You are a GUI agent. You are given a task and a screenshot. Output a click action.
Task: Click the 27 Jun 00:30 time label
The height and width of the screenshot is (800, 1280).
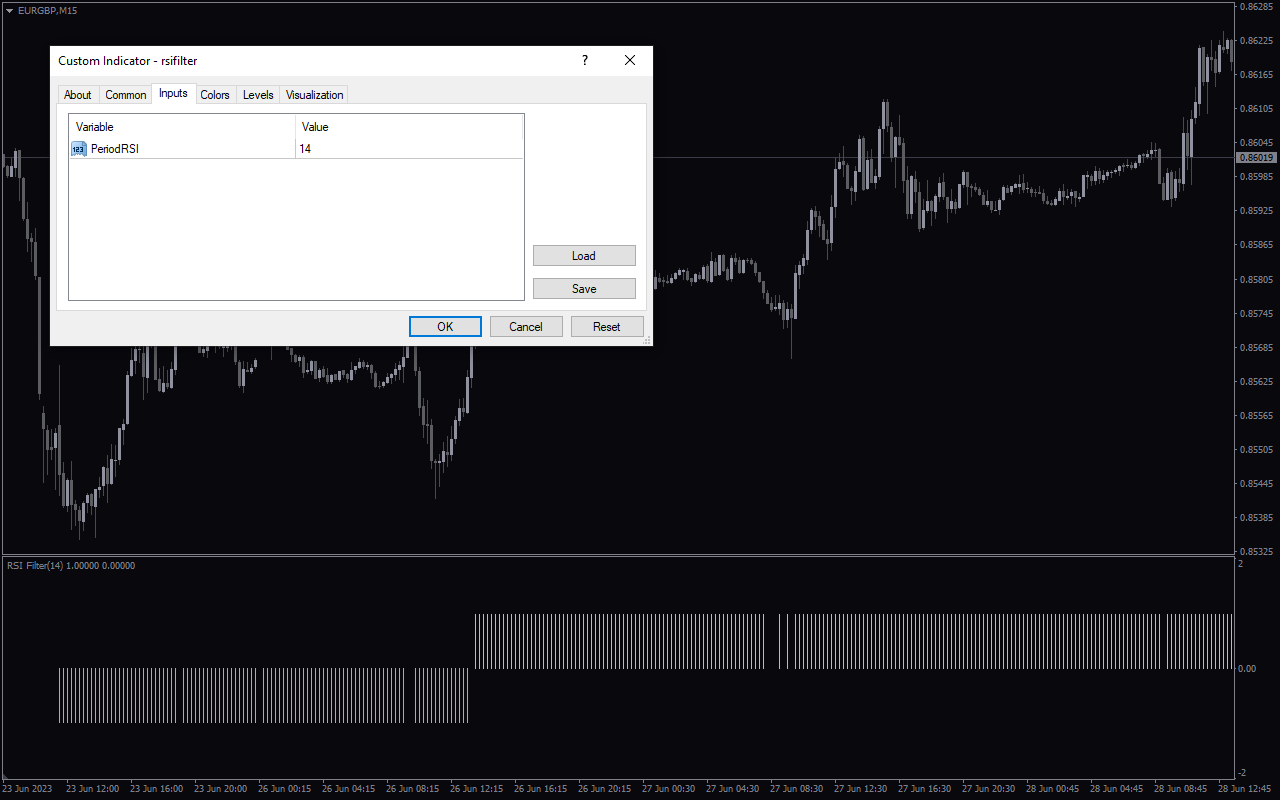pyautogui.click(x=668, y=789)
